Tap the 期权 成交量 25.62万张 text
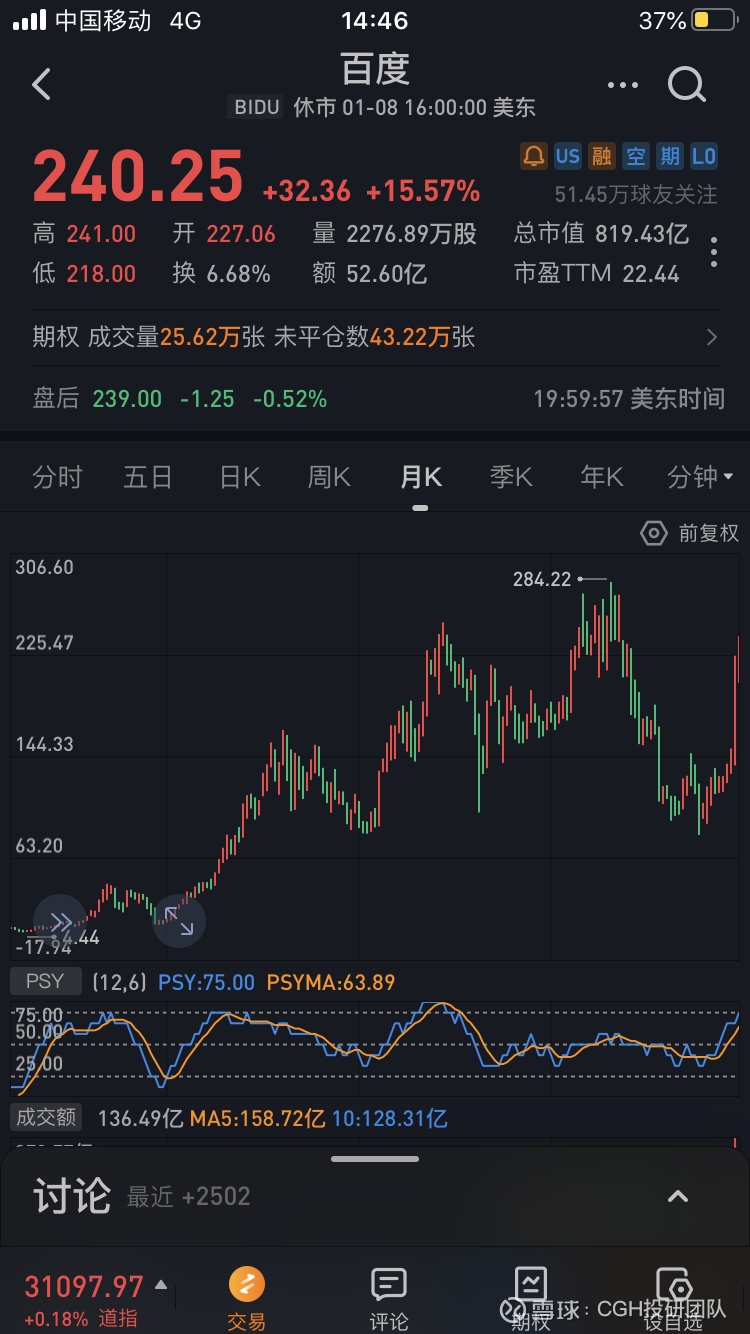The height and width of the screenshot is (1334, 750). pos(149,338)
